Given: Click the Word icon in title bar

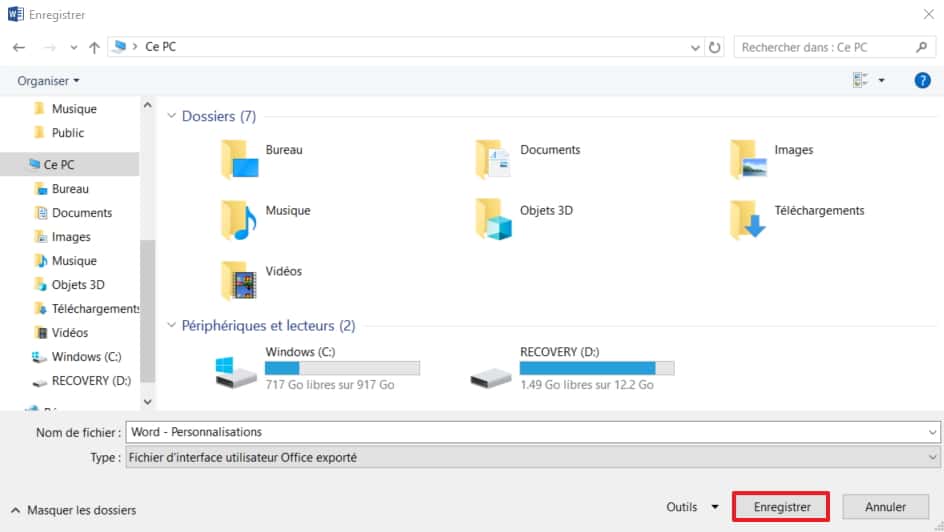Looking at the screenshot, I should click(x=16, y=14).
